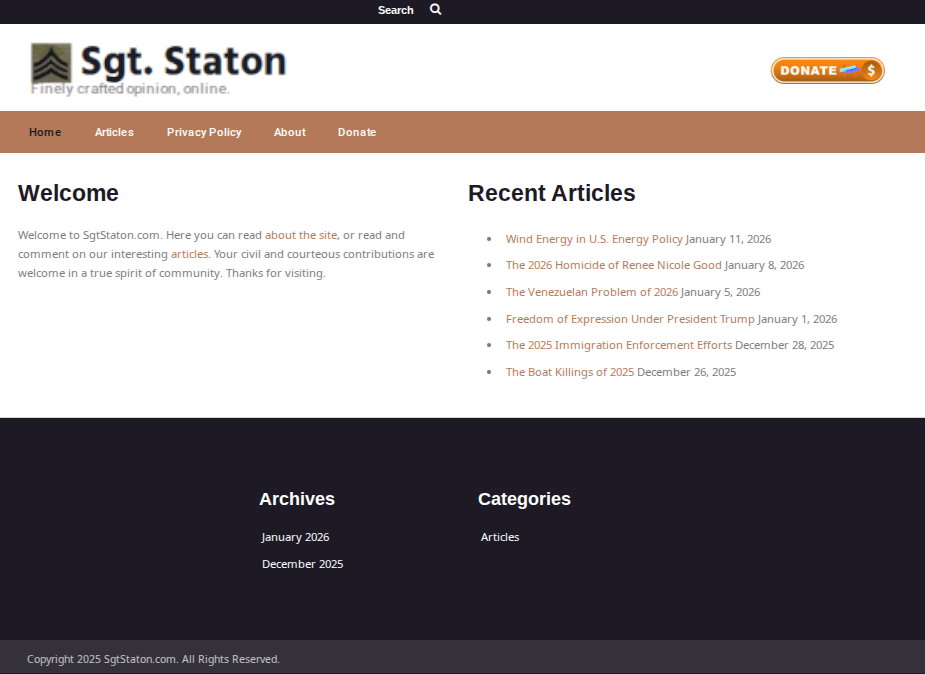Open 'The 2025 Immigration Enforcement Efforts' article
The width and height of the screenshot is (925, 674).
tap(617, 344)
